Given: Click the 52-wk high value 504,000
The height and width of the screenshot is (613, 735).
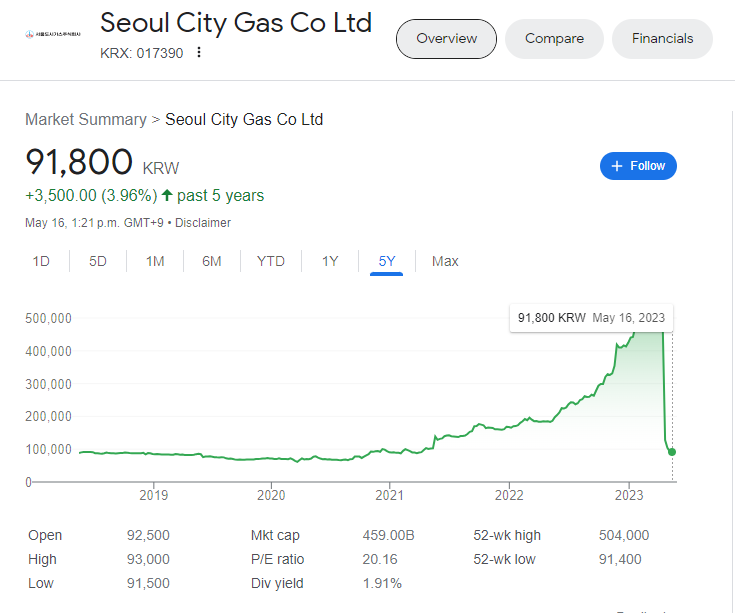Looking at the screenshot, I should coord(624,535).
